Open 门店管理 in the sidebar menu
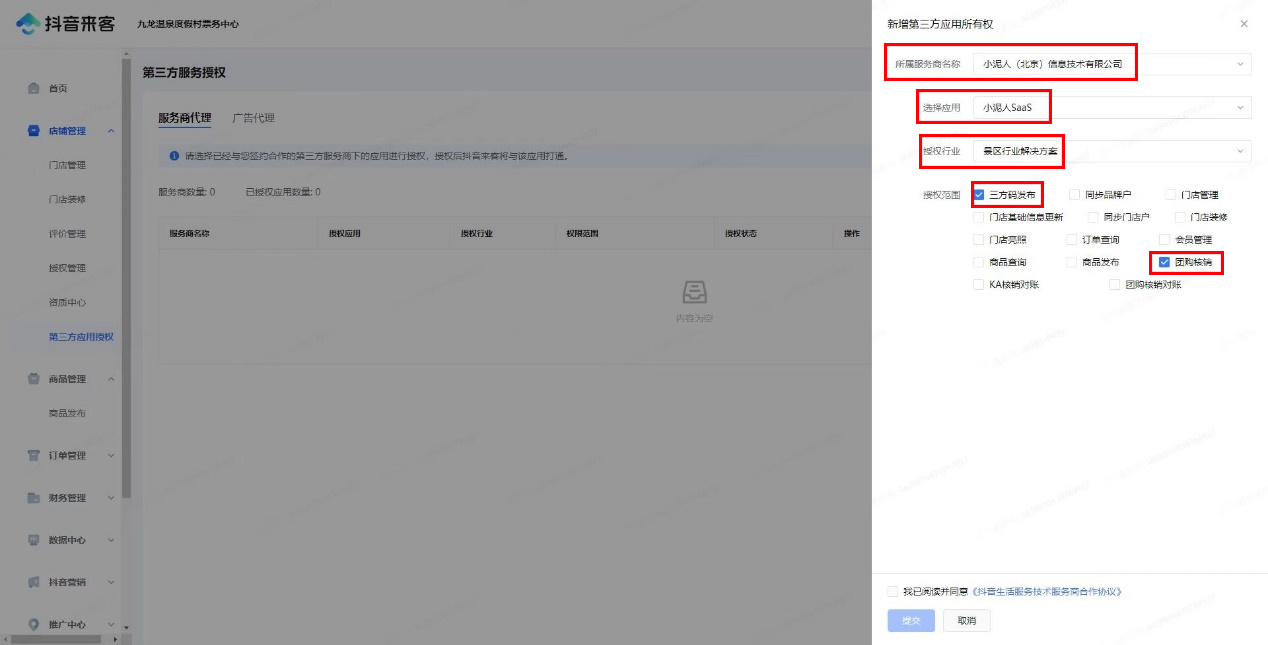Screen dimensions: 1268x645 67,165
